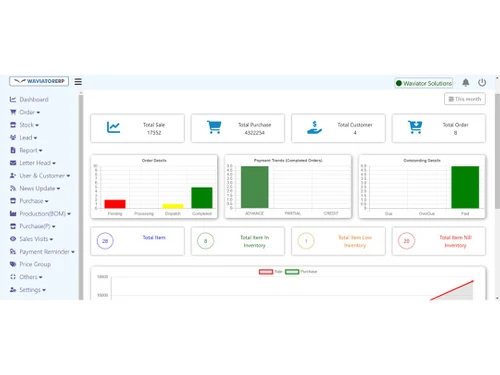Click the sidebar vertical scrollbar
Screen dimensions: 500x375
tap(81, 197)
